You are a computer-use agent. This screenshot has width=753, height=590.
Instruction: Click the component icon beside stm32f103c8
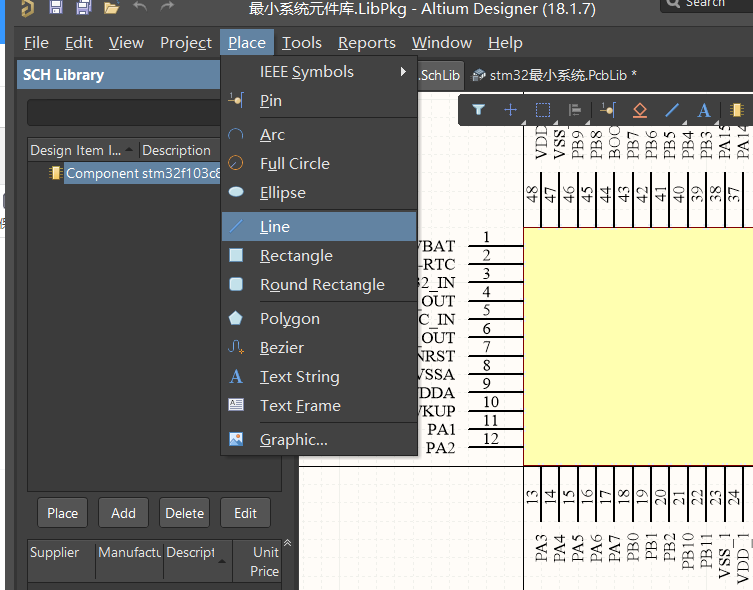[x=56, y=173]
